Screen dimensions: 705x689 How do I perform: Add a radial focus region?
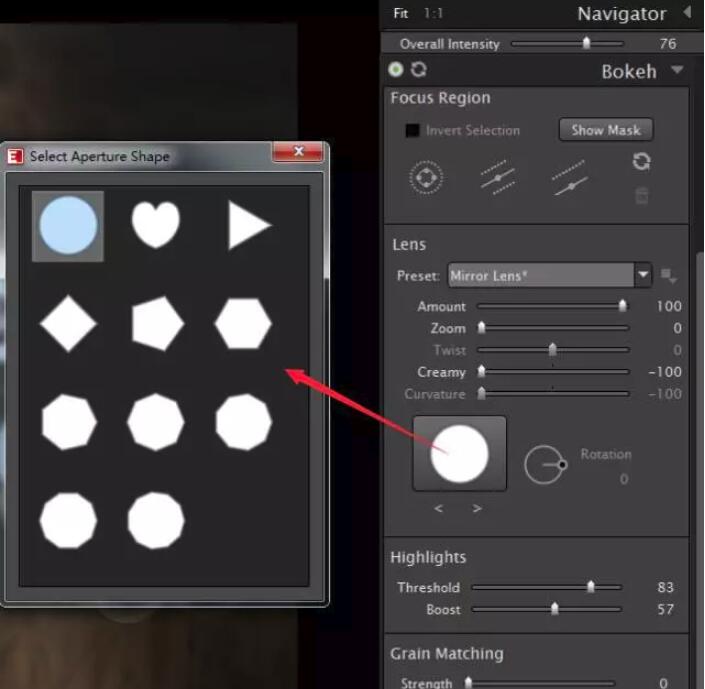pos(426,178)
